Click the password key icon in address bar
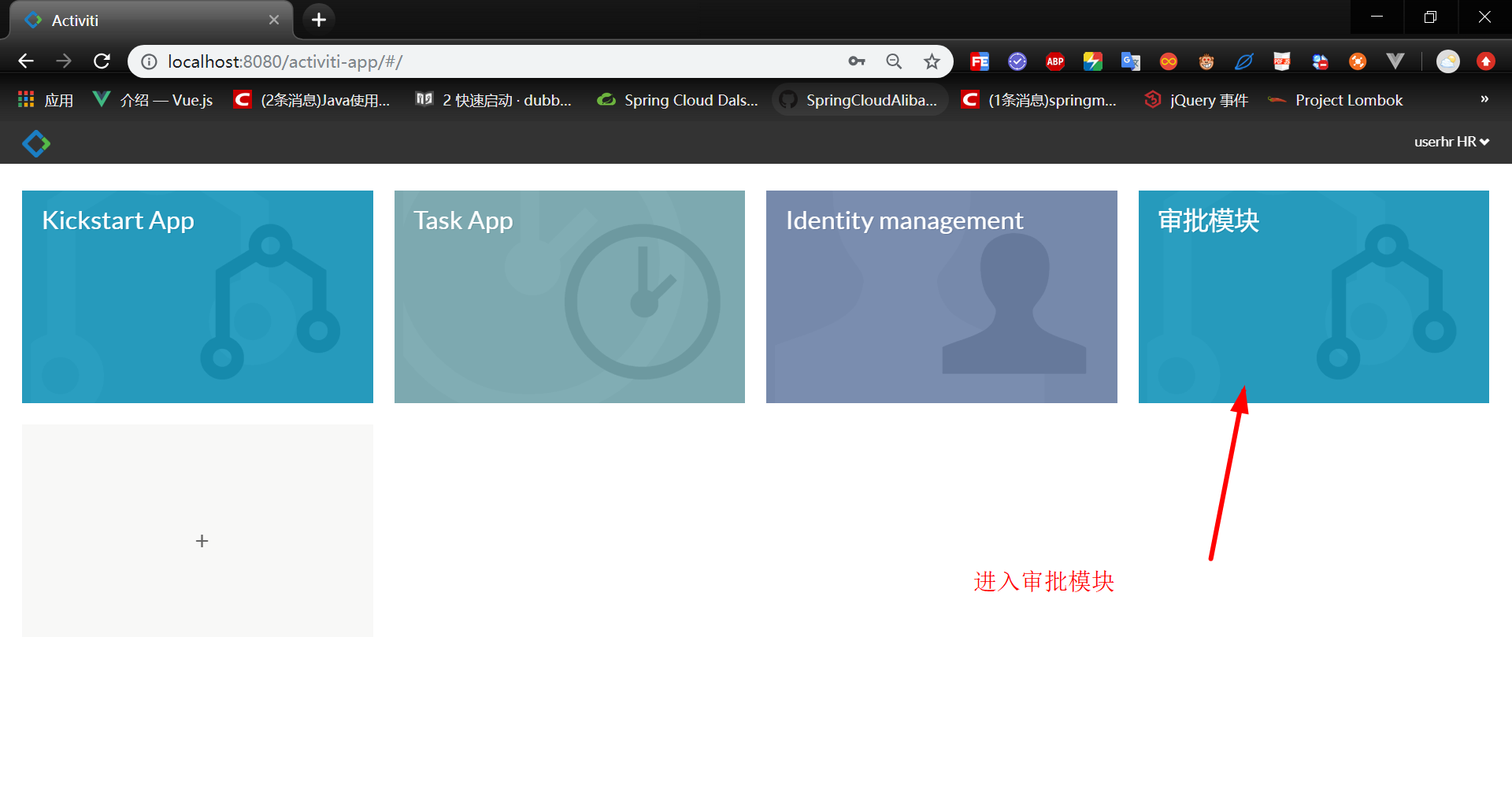 pos(856,61)
